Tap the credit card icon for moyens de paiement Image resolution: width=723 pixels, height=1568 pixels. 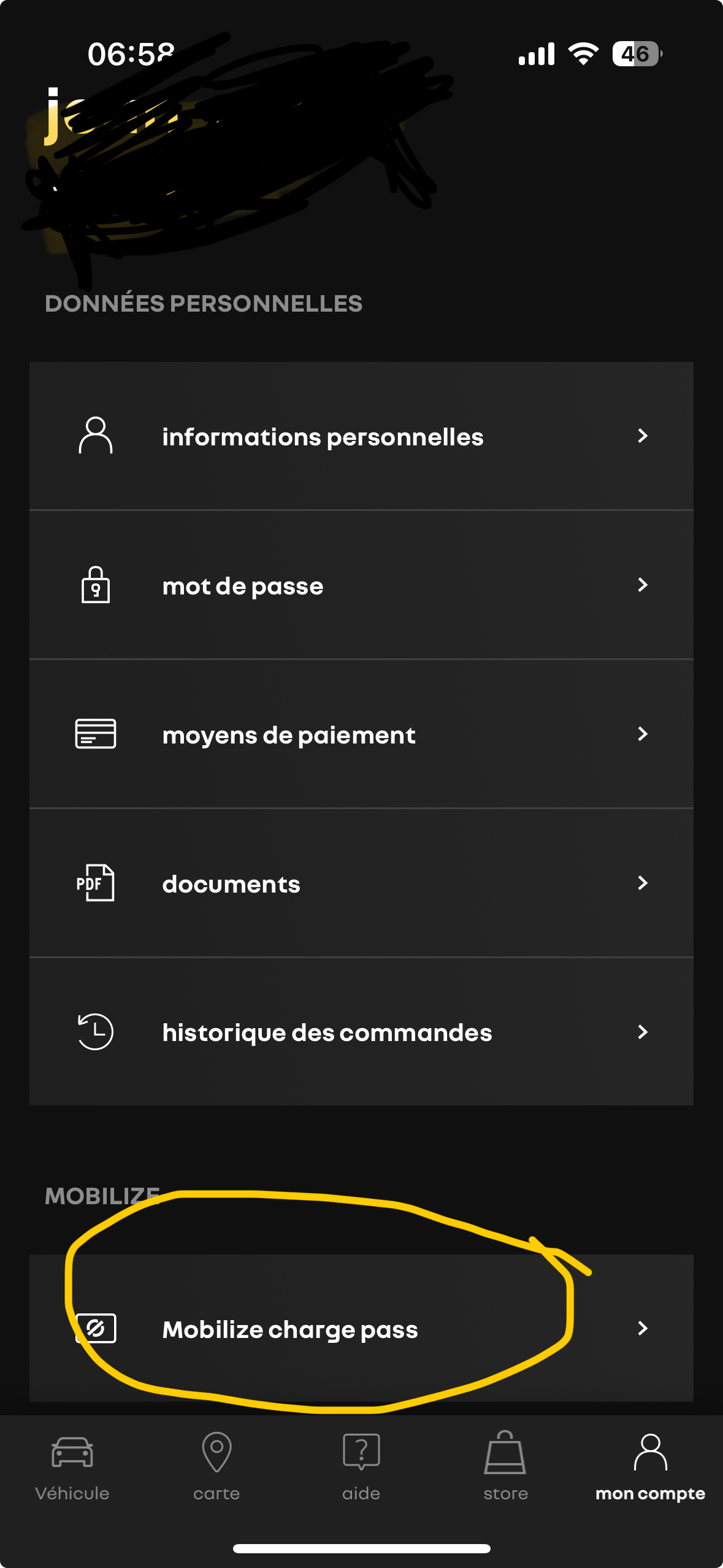click(x=96, y=734)
